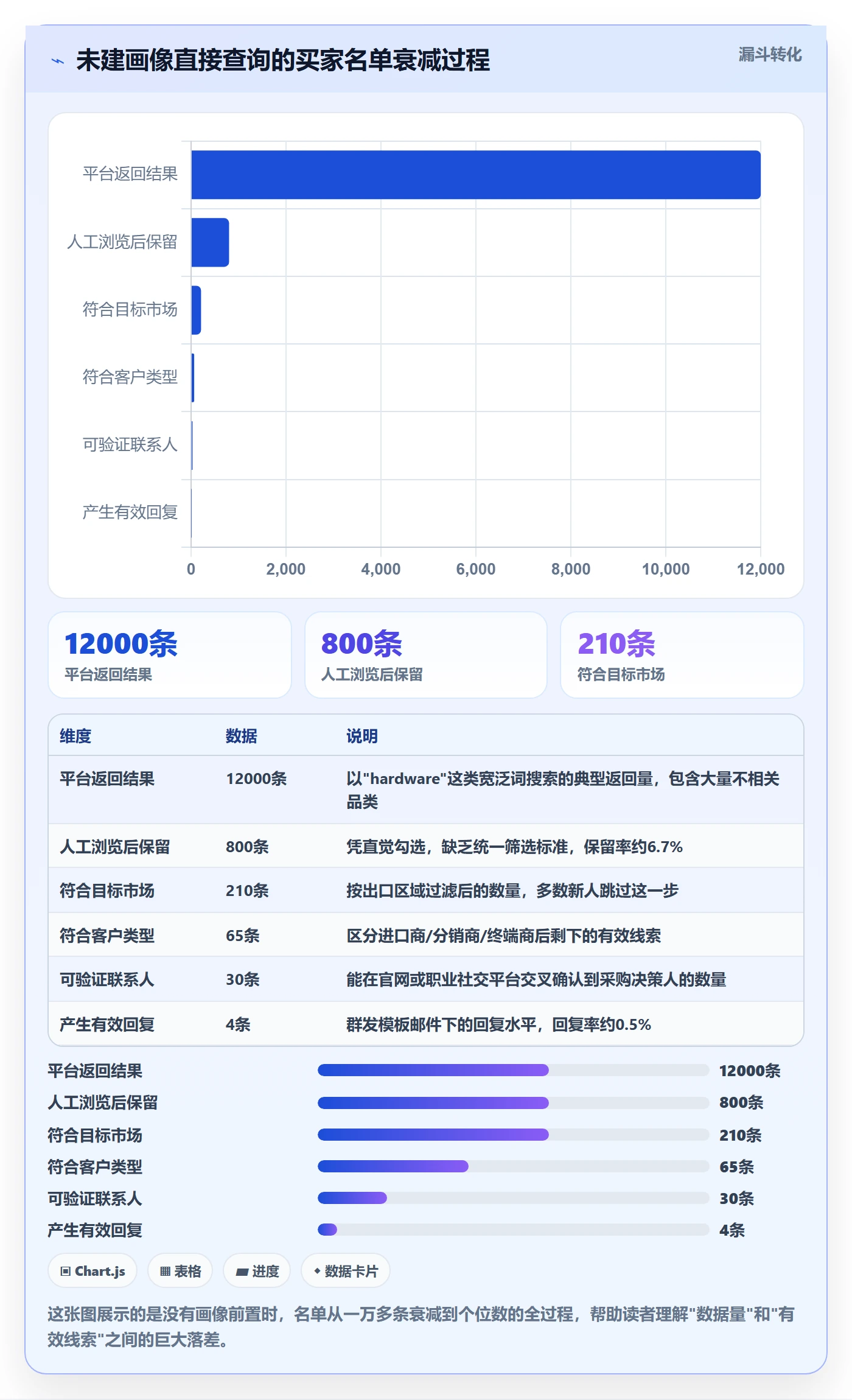Open the 12000条 stat card
The height and width of the screenshot is (1400, 852).
(x=170, y=655)
